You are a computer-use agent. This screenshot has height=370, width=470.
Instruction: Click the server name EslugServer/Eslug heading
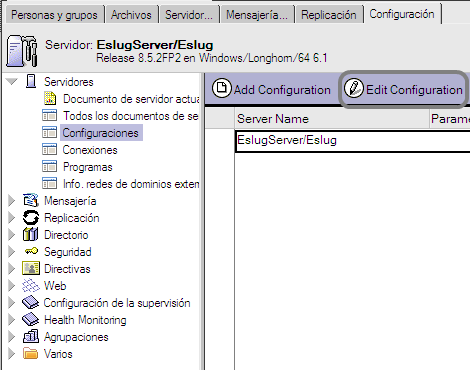pos(155,45)
